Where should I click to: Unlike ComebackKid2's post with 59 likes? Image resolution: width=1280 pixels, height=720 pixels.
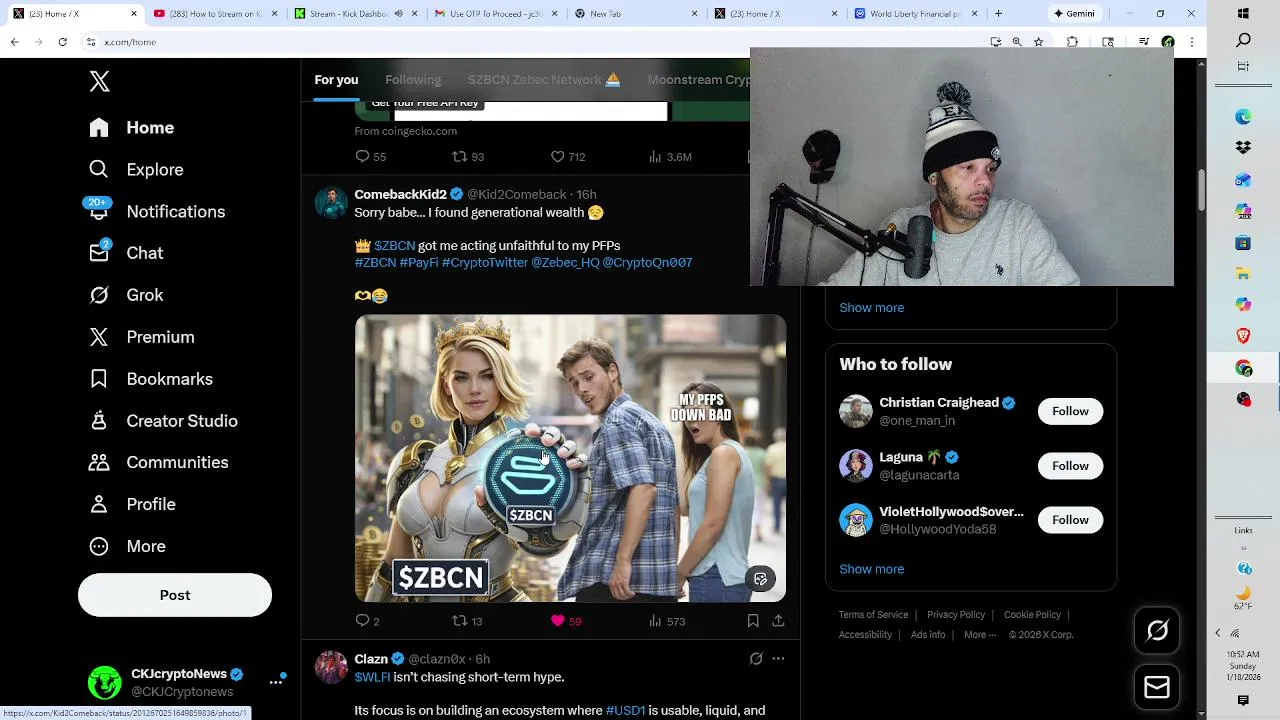(x=558, y=621)
